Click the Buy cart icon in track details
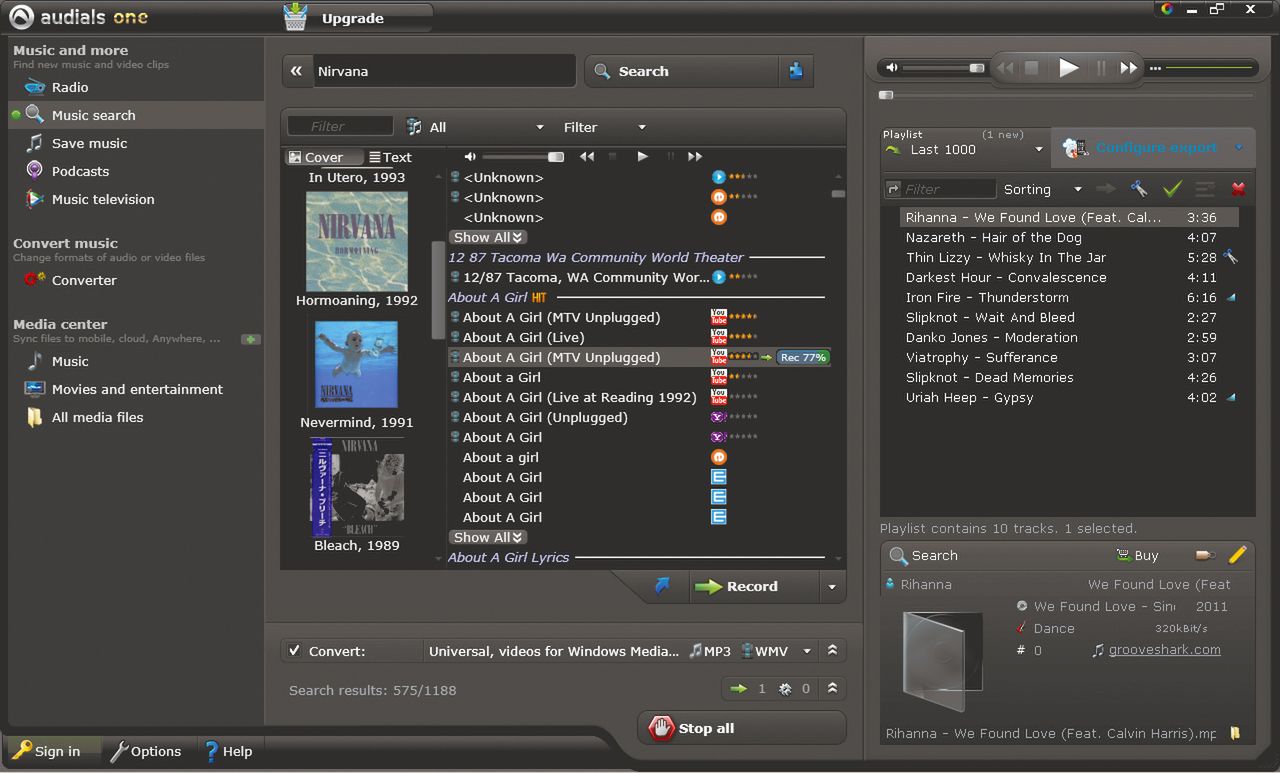The height and width of the screenshot is (773, 1280). [x=1138, y=555]
